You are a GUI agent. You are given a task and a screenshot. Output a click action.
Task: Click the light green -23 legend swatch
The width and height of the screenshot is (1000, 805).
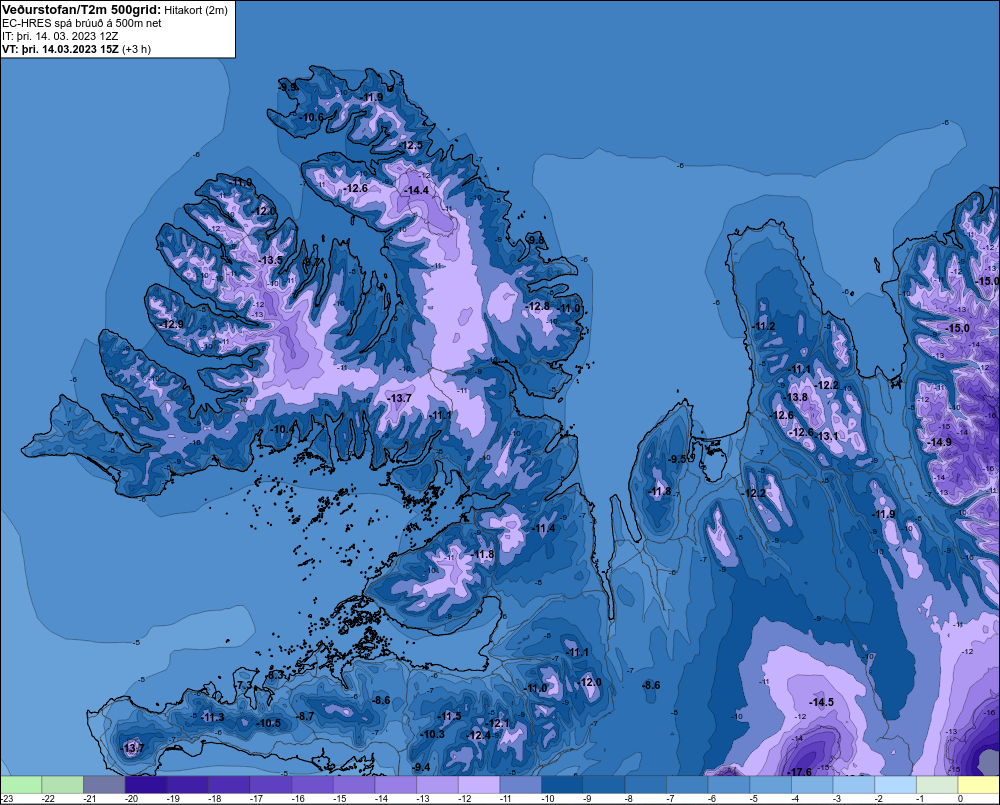[21, 785]
